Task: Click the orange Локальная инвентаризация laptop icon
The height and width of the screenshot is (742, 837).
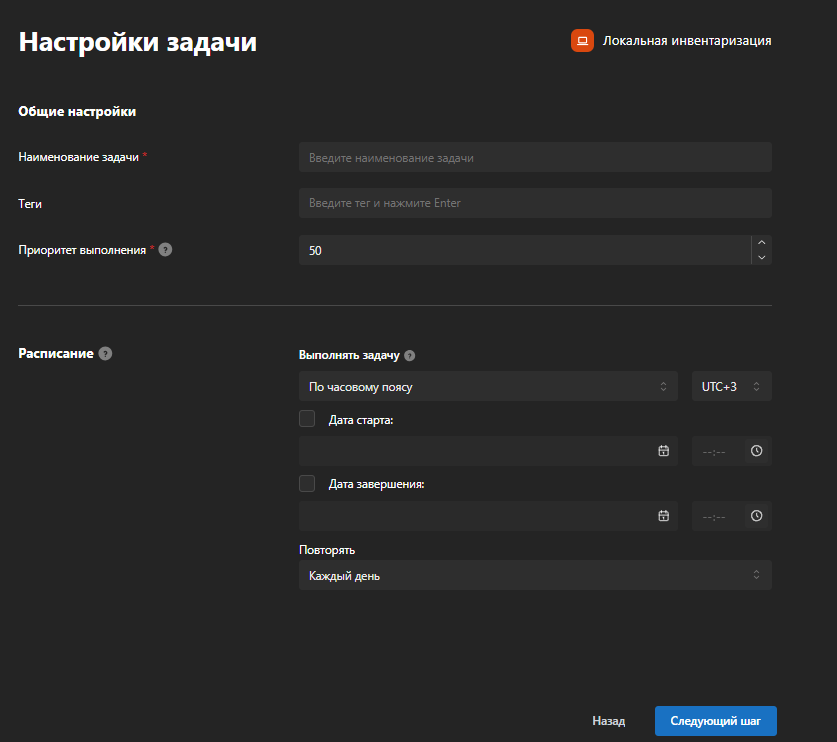Action: (x=582, y=41)
